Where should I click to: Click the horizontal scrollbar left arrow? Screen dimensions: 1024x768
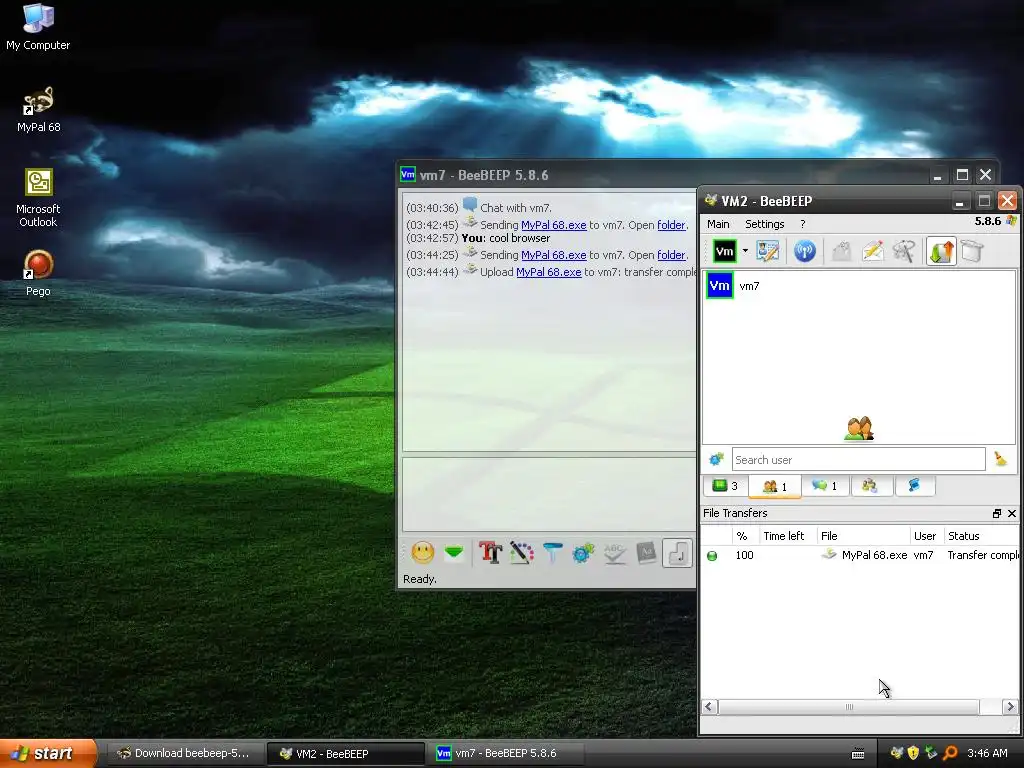point(709,707)
